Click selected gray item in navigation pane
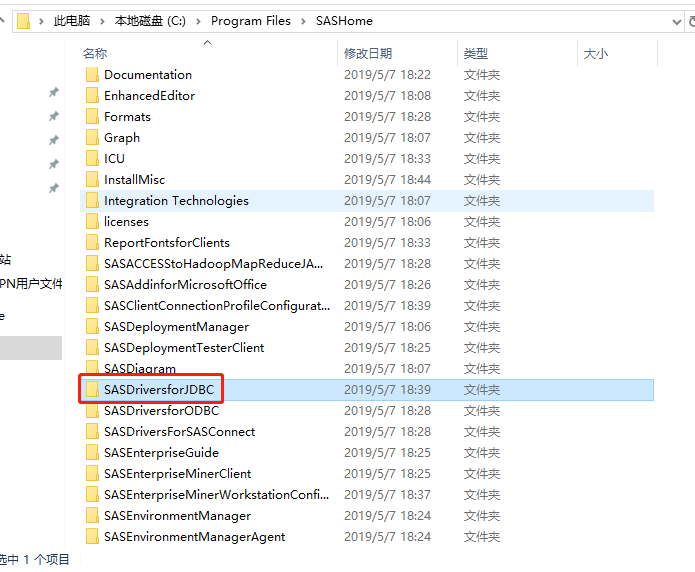 pos(31,348)
